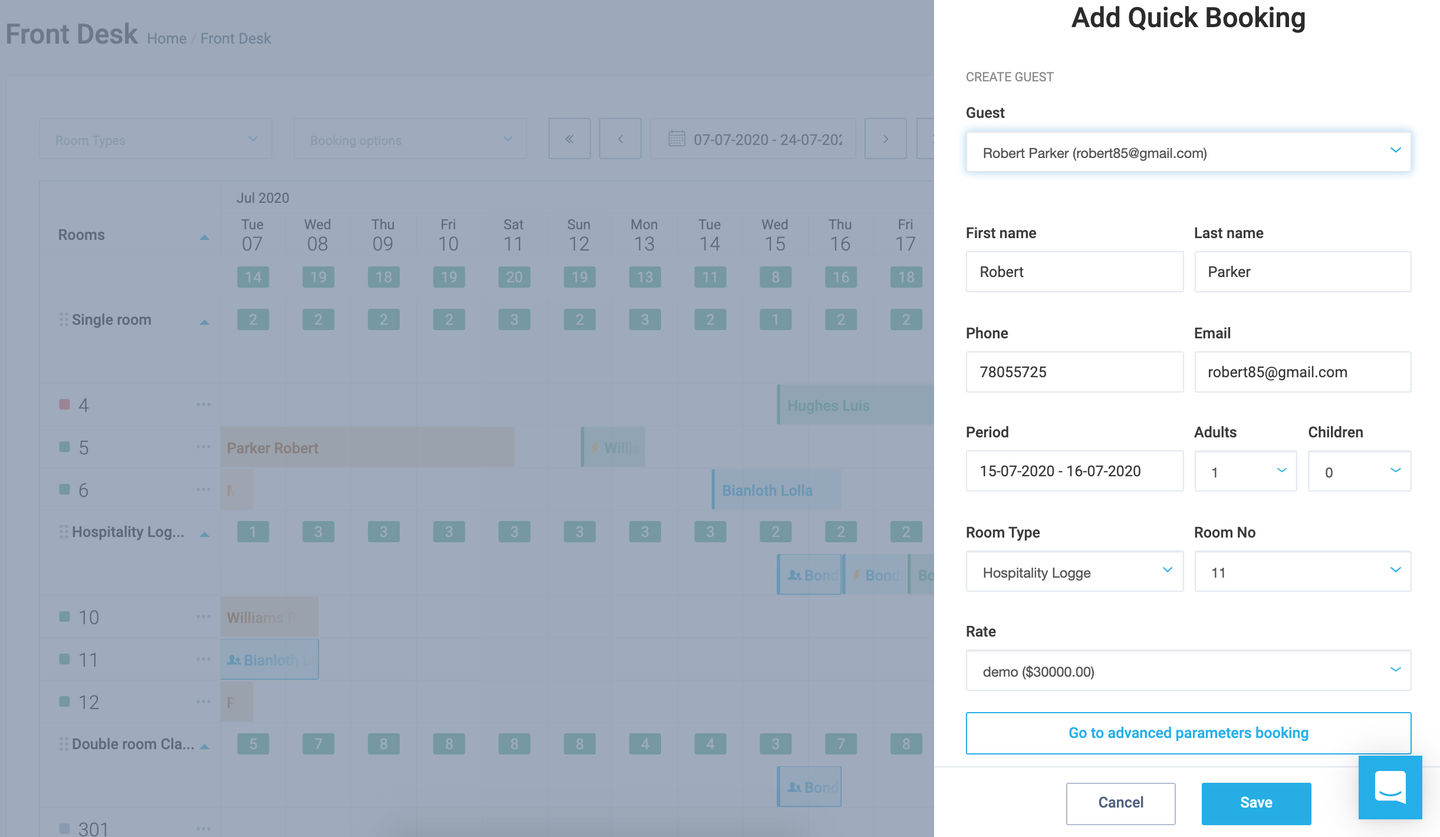Collapse the Double room Classic group
Viewport: 1440px width, 837px height.
click(204, 746)
